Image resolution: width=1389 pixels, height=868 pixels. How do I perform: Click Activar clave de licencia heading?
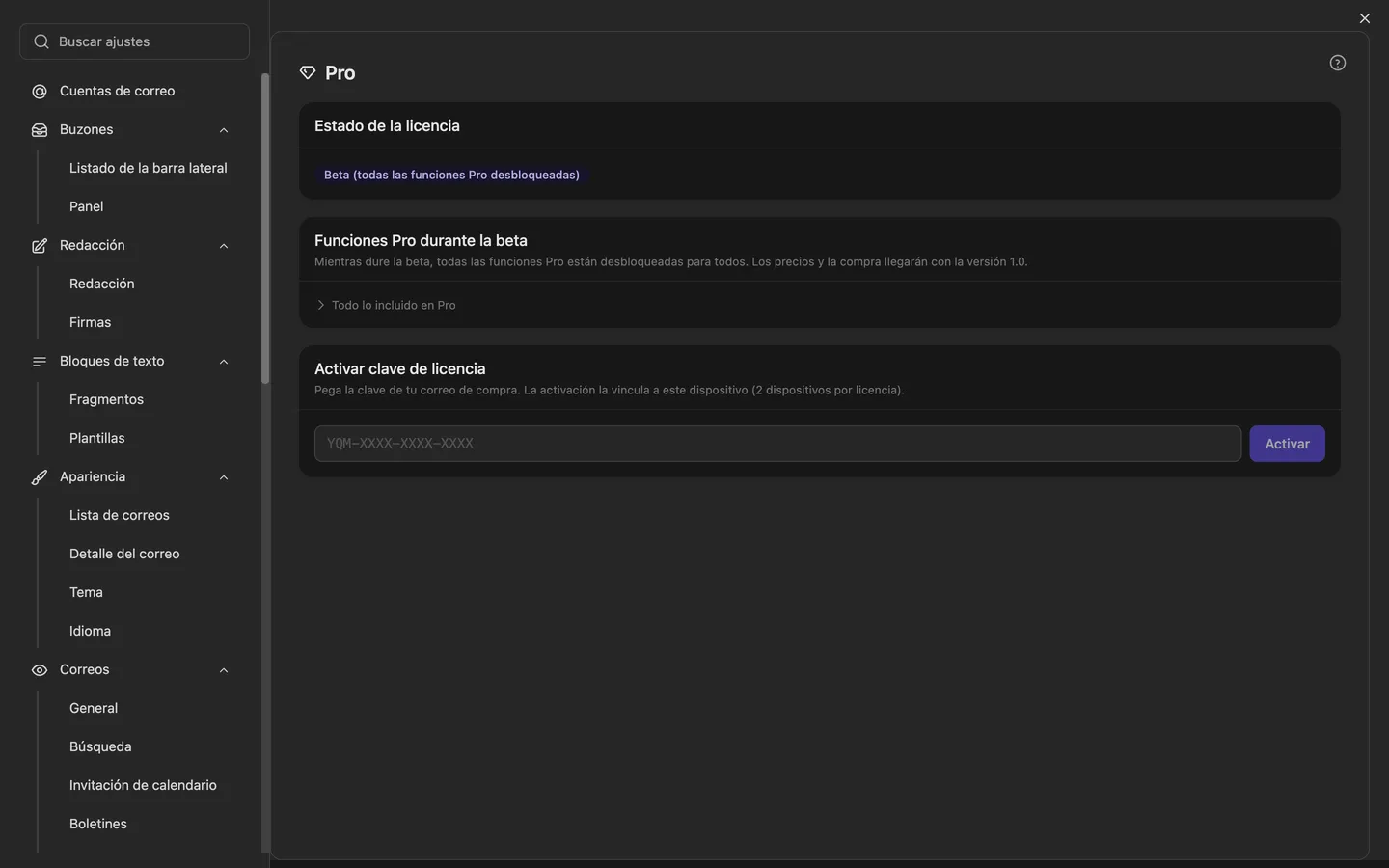(x=399, y=369)
